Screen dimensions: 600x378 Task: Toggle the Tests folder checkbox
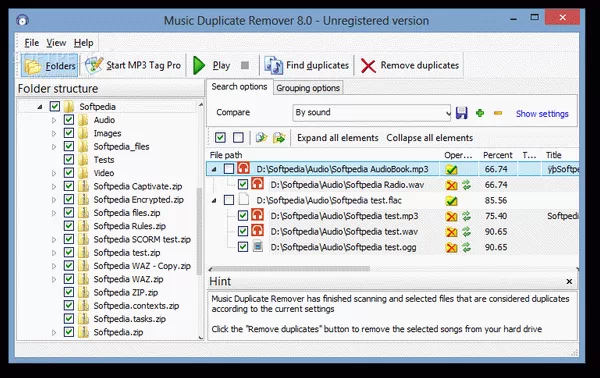pyautogui.click(x=69, y=160)
